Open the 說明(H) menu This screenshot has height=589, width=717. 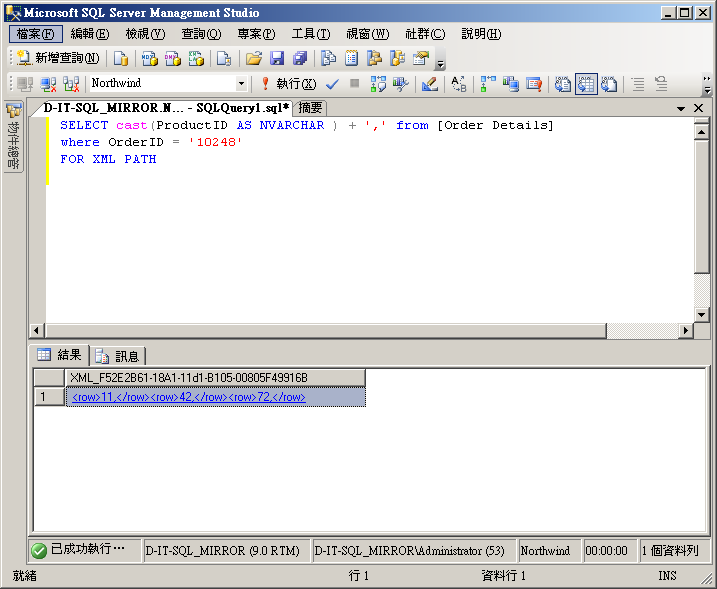pos(481,34)
